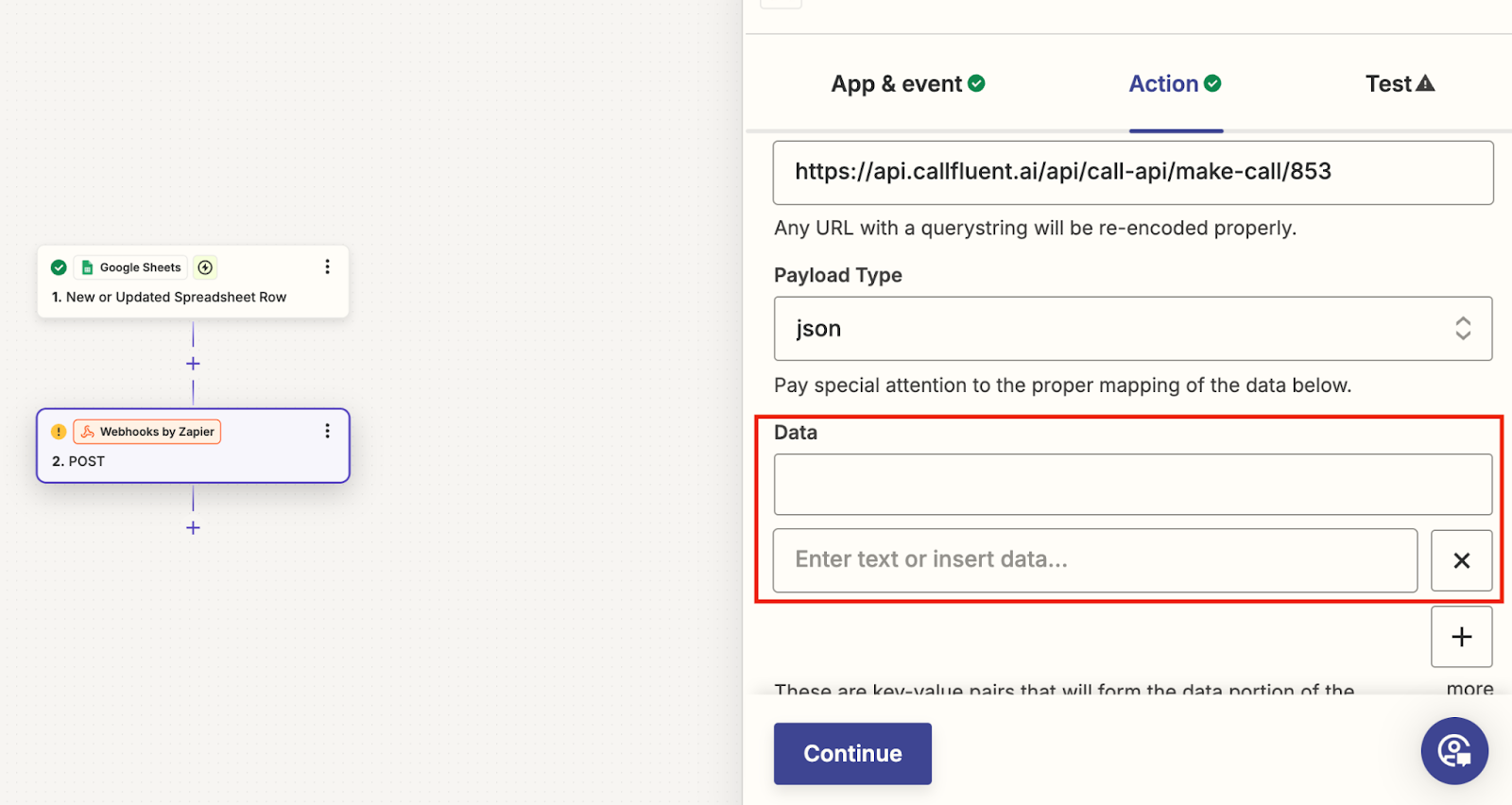
Task: Select the Action tab
Action: coord(1175,84)
